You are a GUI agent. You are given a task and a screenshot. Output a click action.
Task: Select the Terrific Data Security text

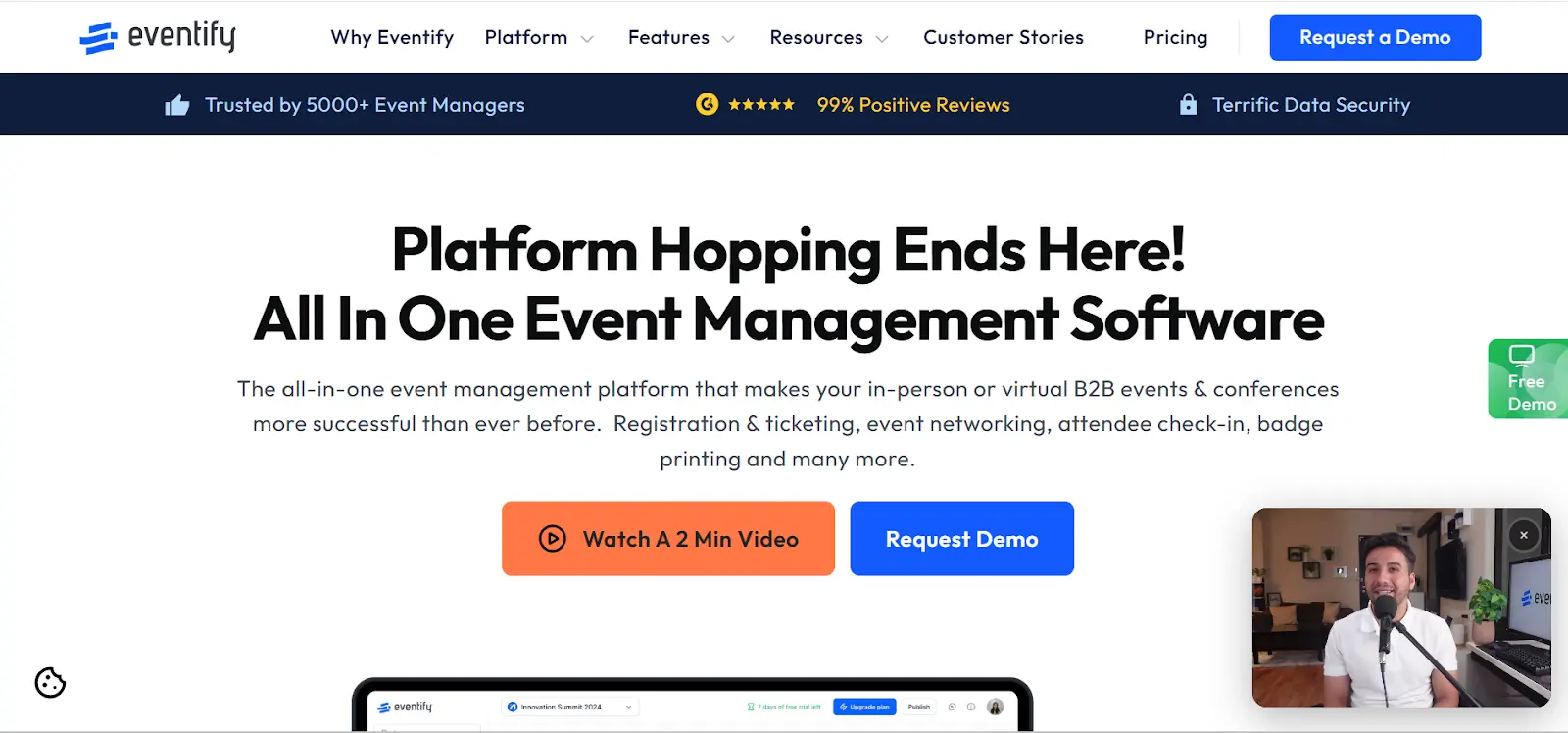click(x=1311, y=105)
